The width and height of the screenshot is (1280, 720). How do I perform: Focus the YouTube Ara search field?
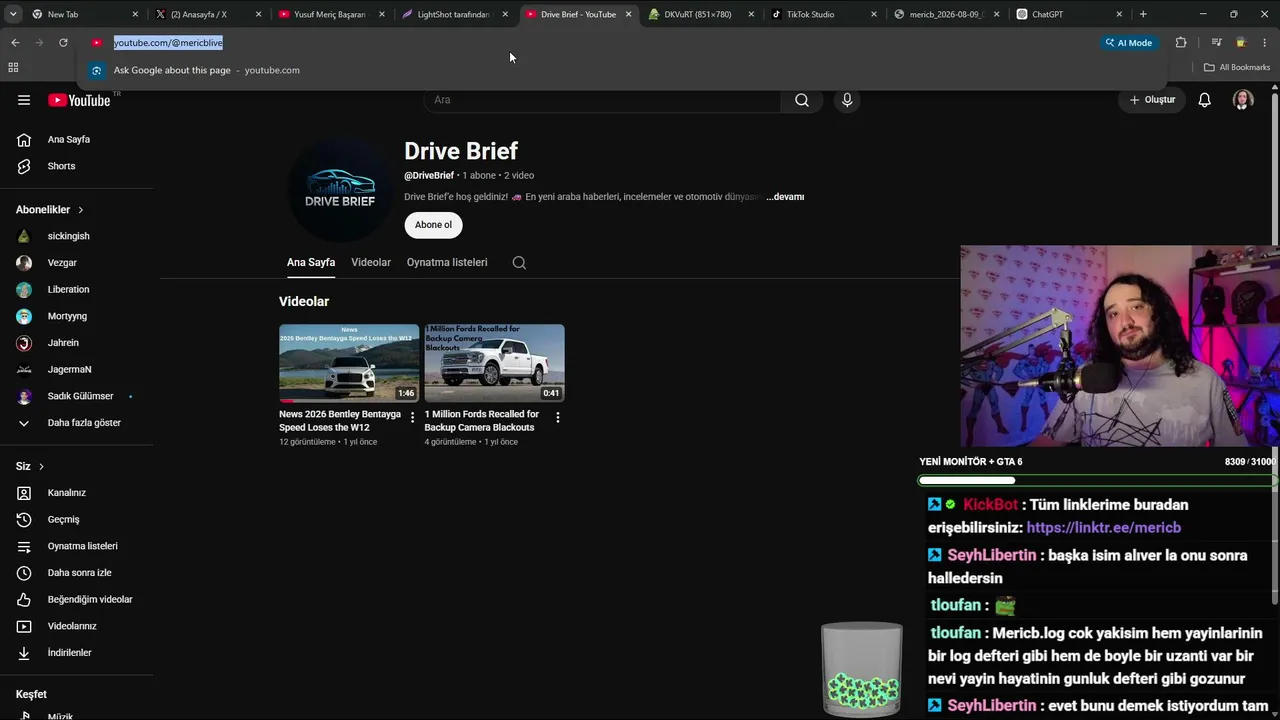tap(603, 100)
